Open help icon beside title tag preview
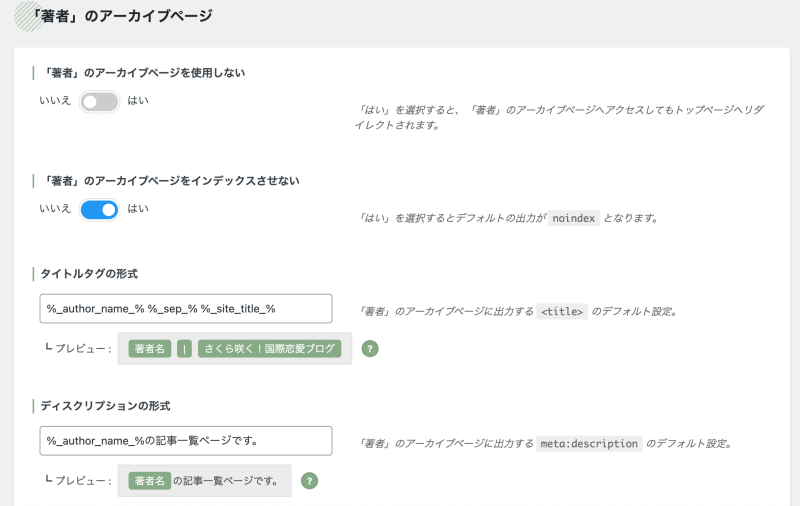Viewport: 800px width, 506px height. pyautogui.click(x=370, y=349)
